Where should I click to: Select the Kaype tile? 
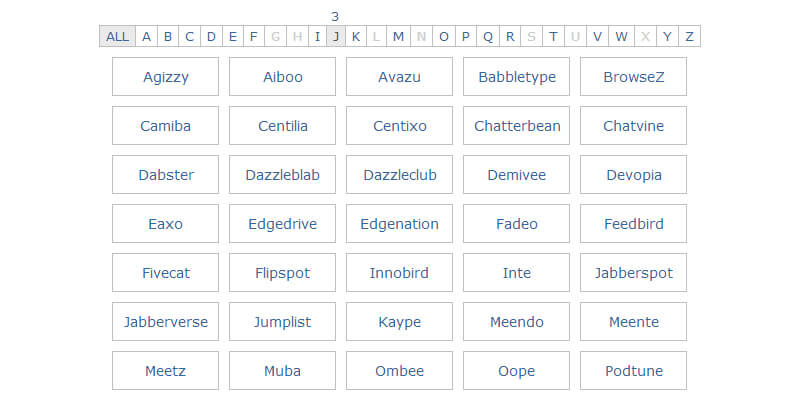[399, 322]
